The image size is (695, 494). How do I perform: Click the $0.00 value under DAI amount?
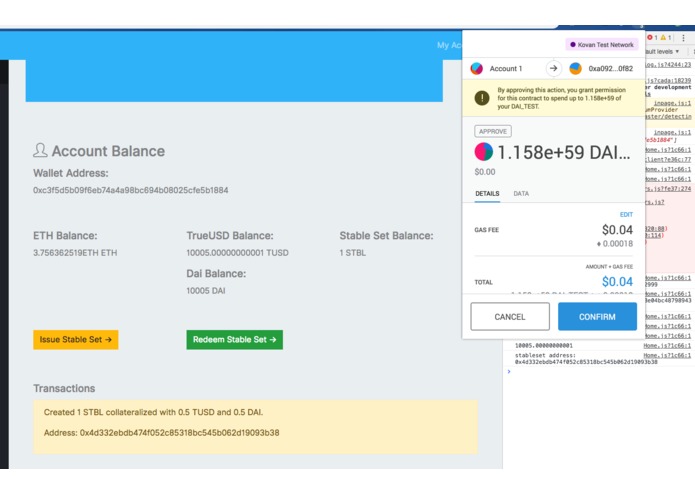tap(485, 172)
